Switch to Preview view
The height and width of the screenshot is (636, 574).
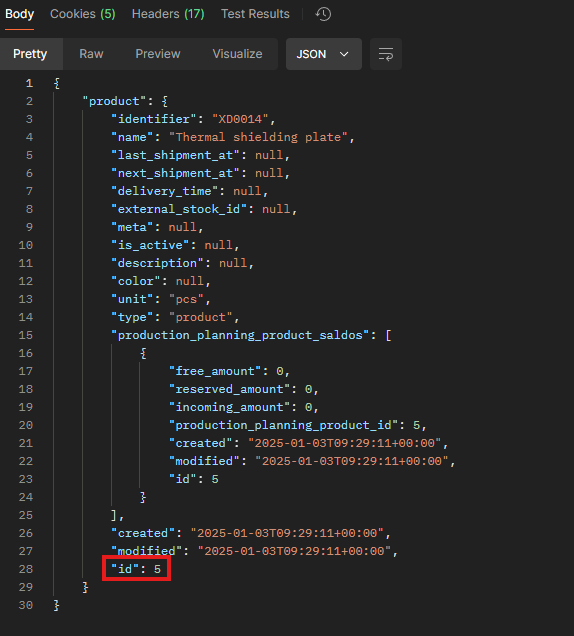(158, 54)
